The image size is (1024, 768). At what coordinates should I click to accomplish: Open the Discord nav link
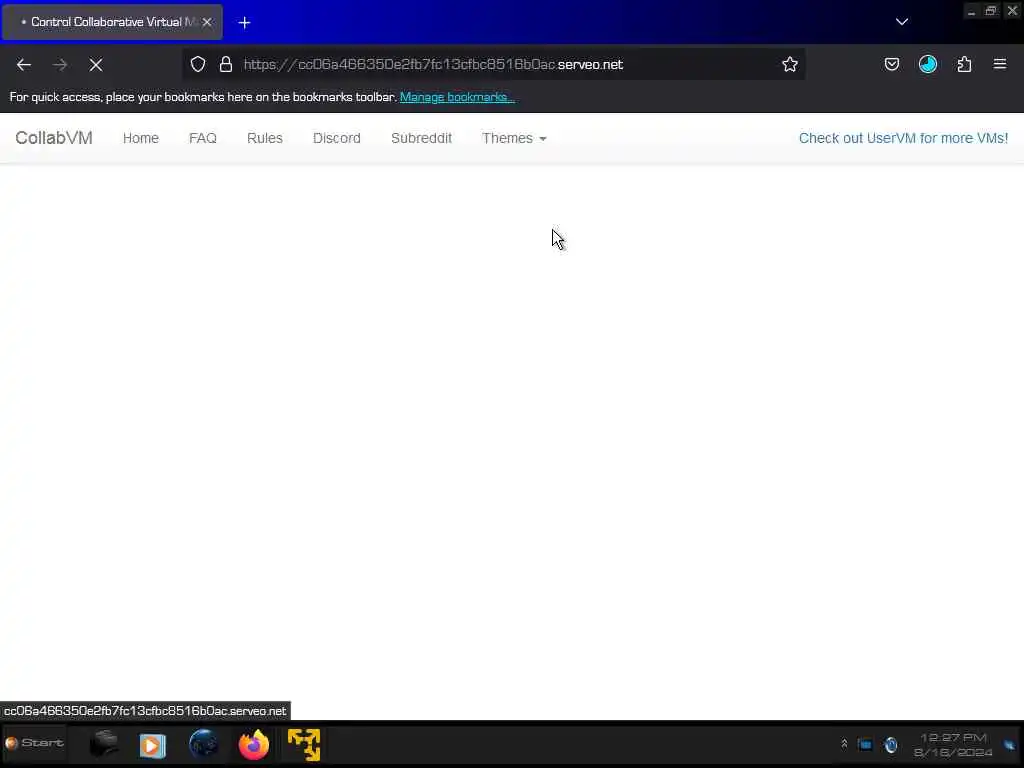pyautogui.click(x=337, y=138)
